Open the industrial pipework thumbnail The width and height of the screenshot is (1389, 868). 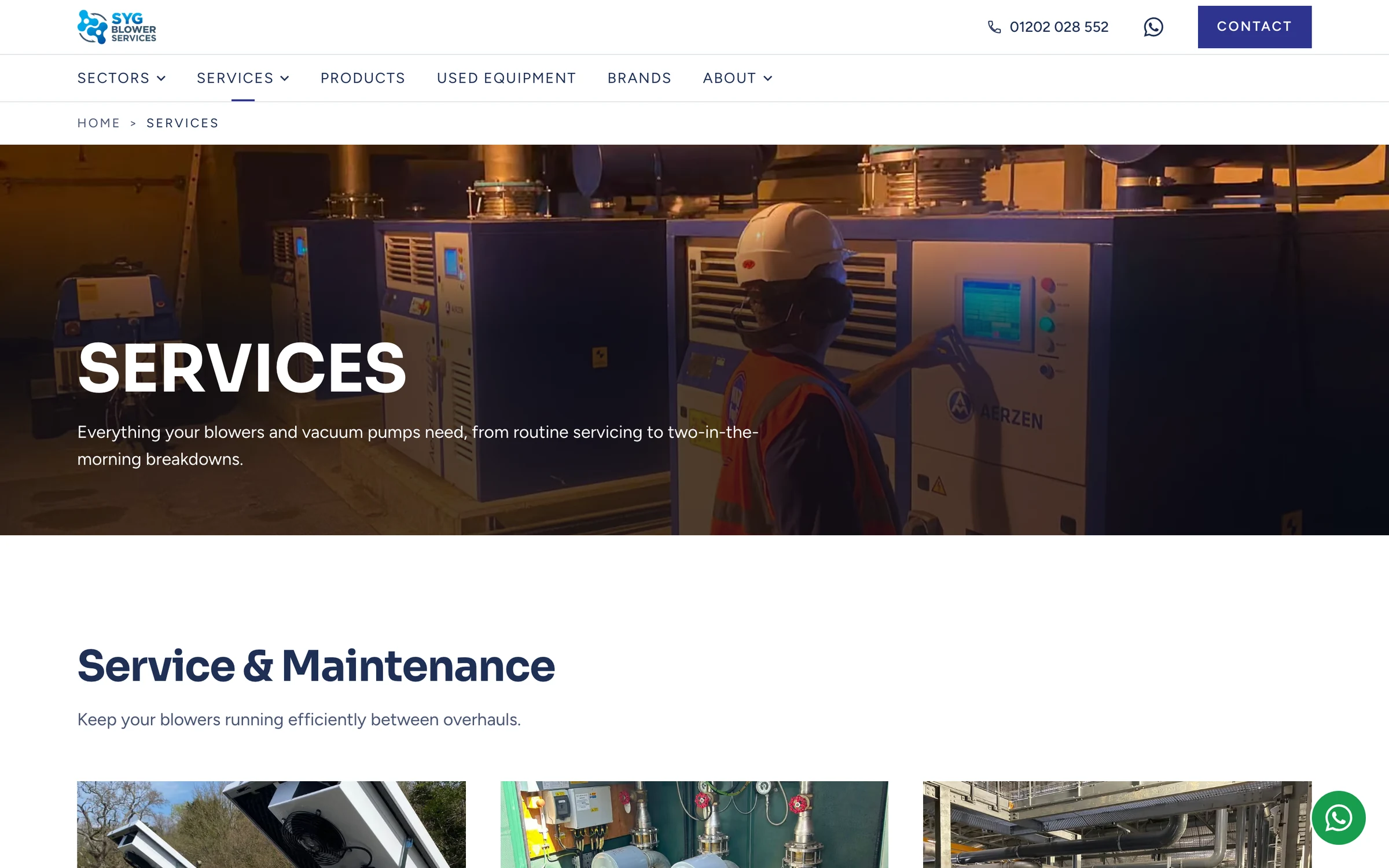tap(1117, 825)
